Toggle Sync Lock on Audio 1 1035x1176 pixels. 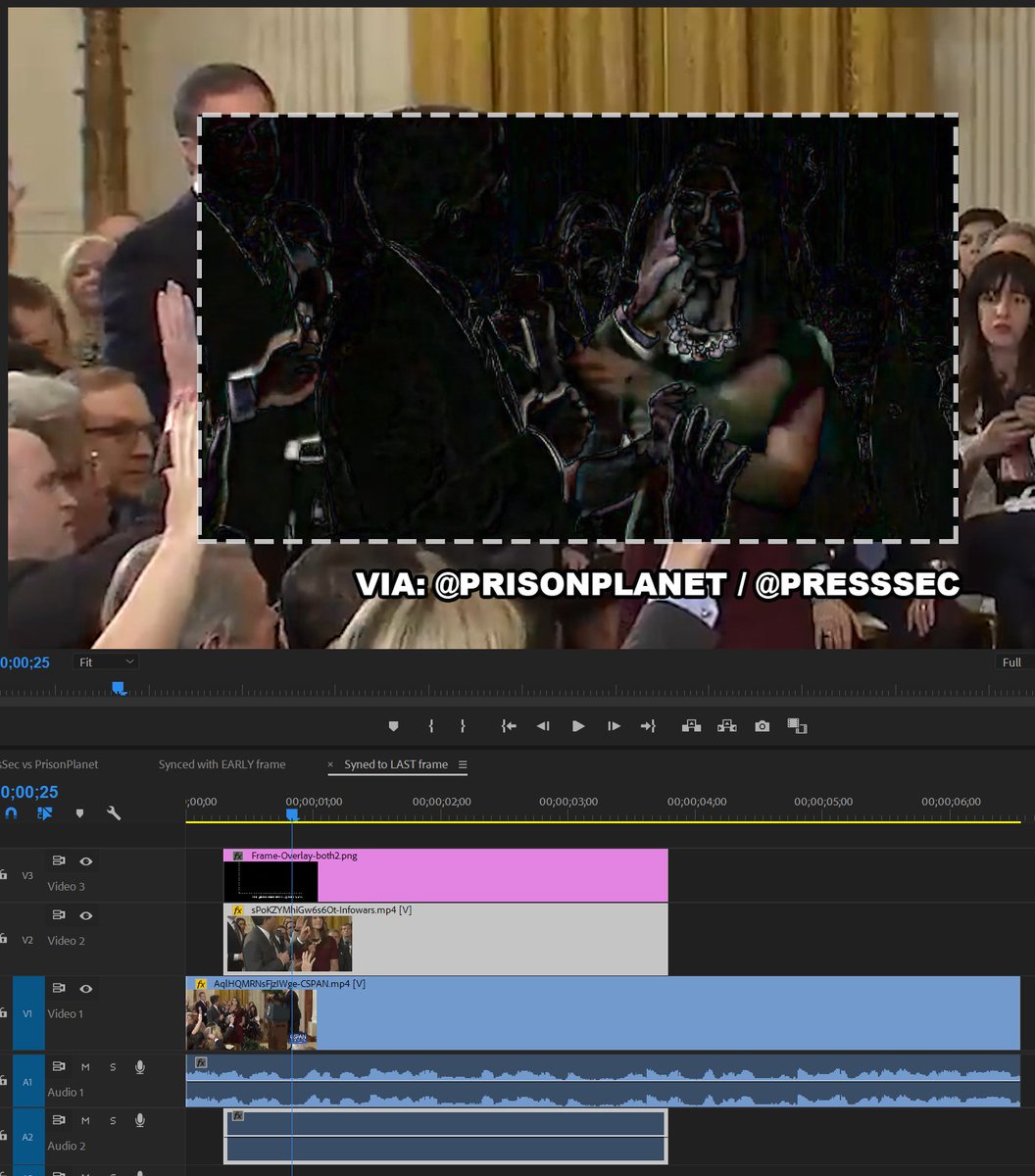click(x=59, y=1066)
